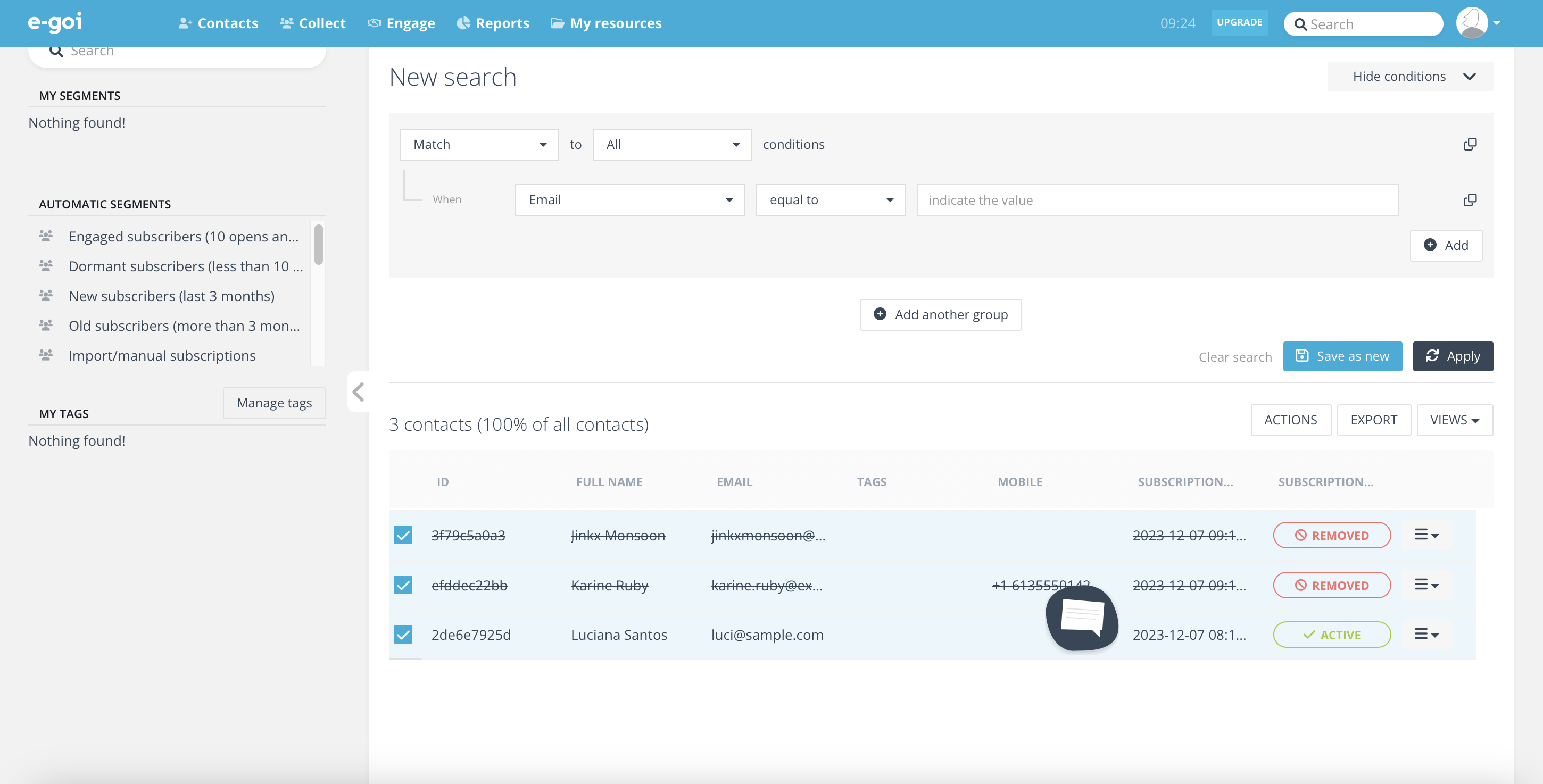Open the VIEWS dropdown
This screenshot has width=1543, height=784.
(1454, 420)
